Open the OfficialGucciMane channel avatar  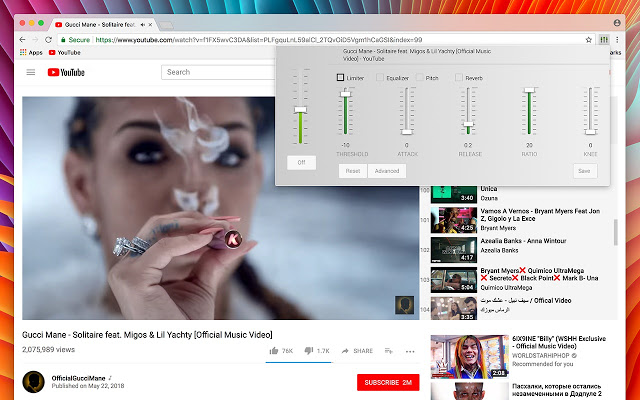(33, 382)
